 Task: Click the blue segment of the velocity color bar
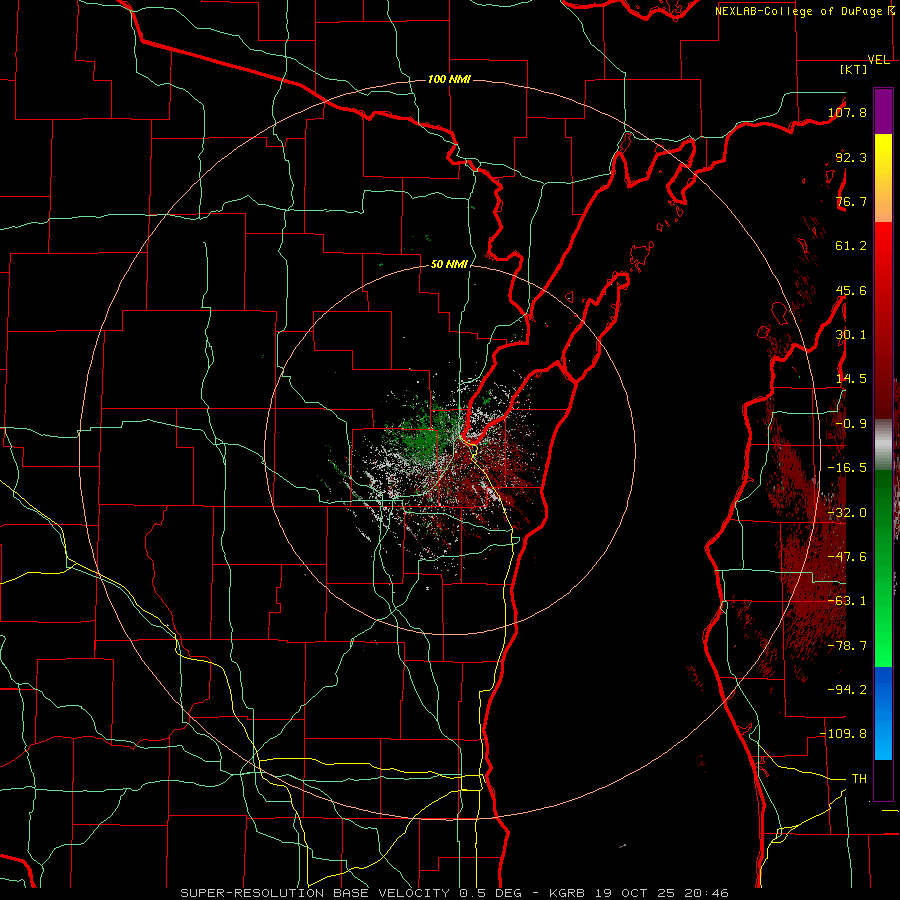tap(883, 713)
